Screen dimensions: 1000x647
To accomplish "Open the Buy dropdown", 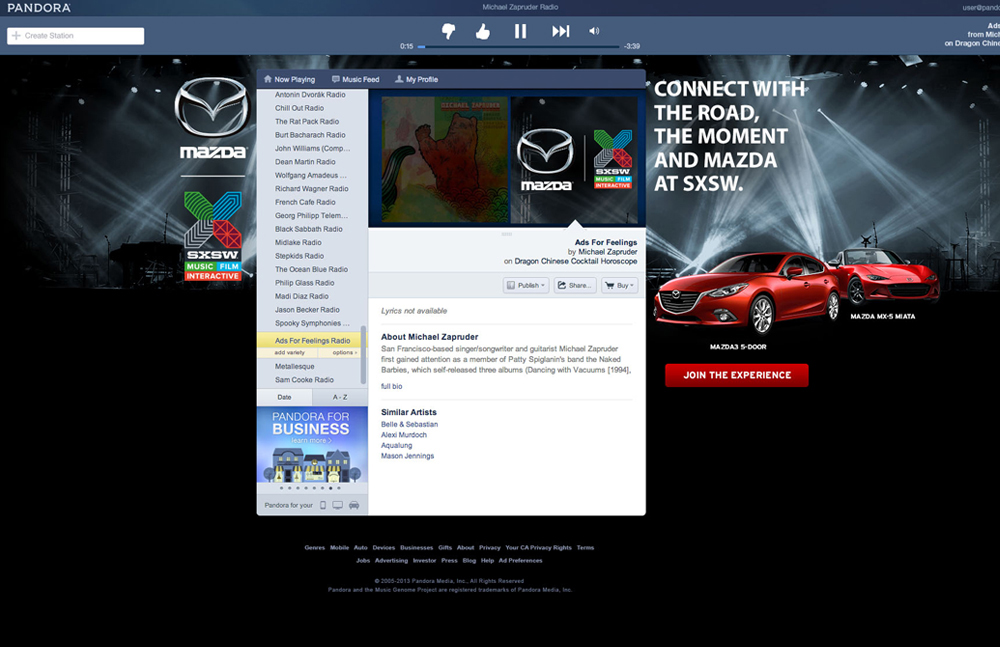I will point(619,285).
